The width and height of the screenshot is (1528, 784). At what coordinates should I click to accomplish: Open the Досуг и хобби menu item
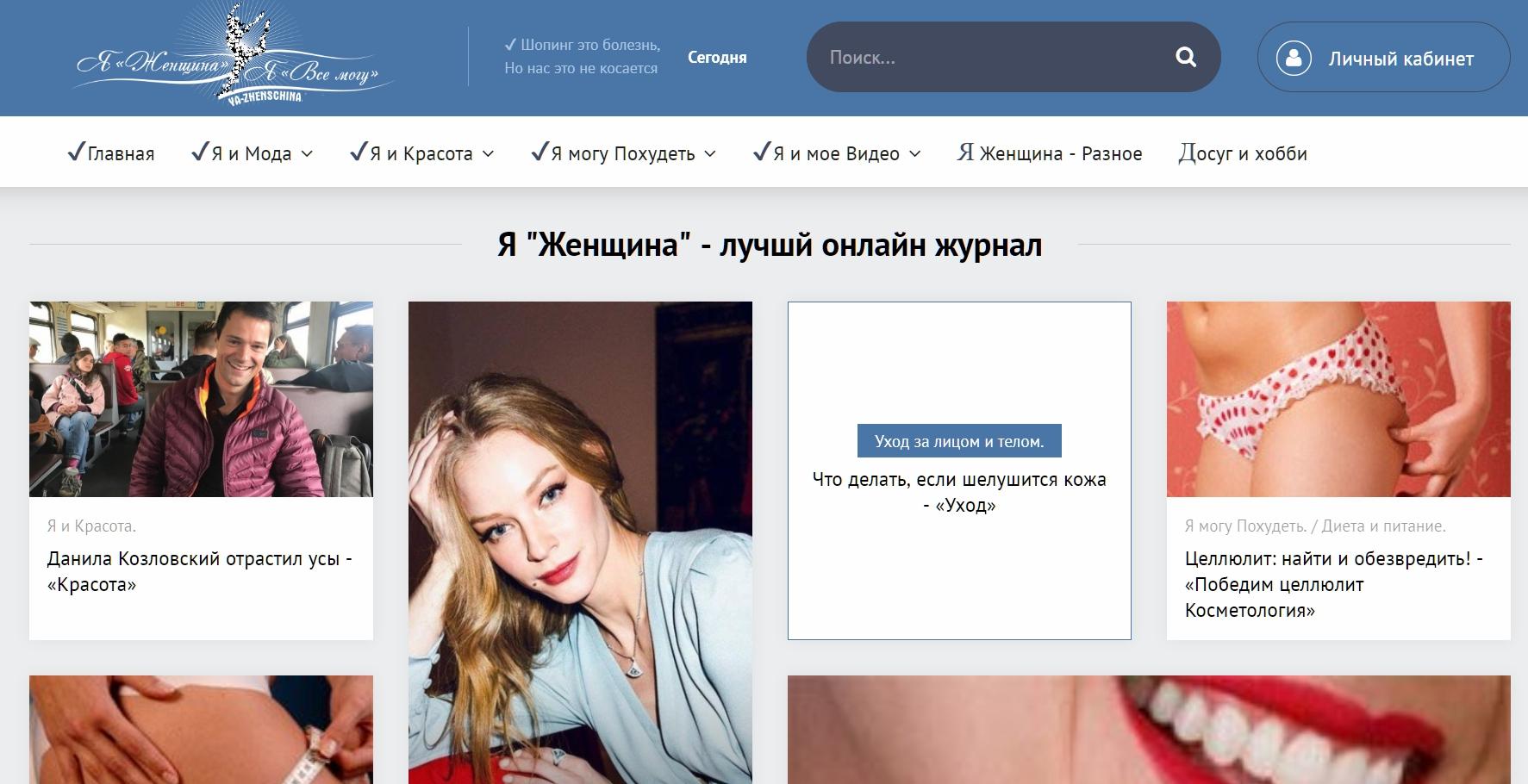pos(1243,153)
